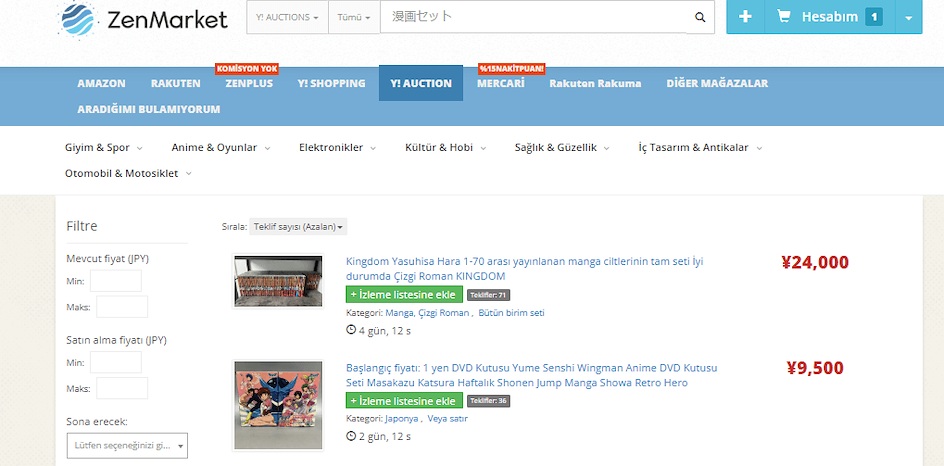Click the Satın alma fiyatı Min field
944x466 pixels.
116,362
